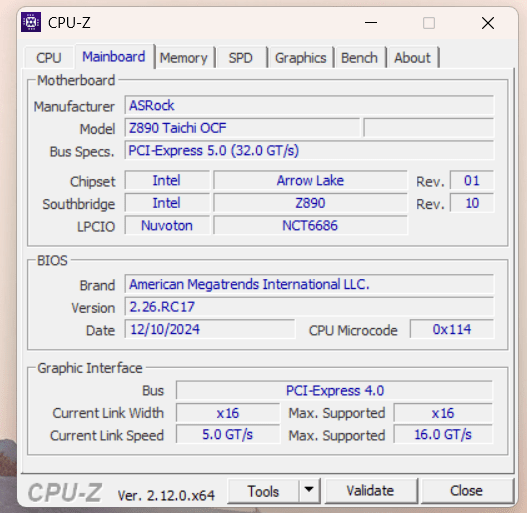Screen dimensions: 527x513
Task: Click the Arrow Lake chipset value
Action: [310, 181]
